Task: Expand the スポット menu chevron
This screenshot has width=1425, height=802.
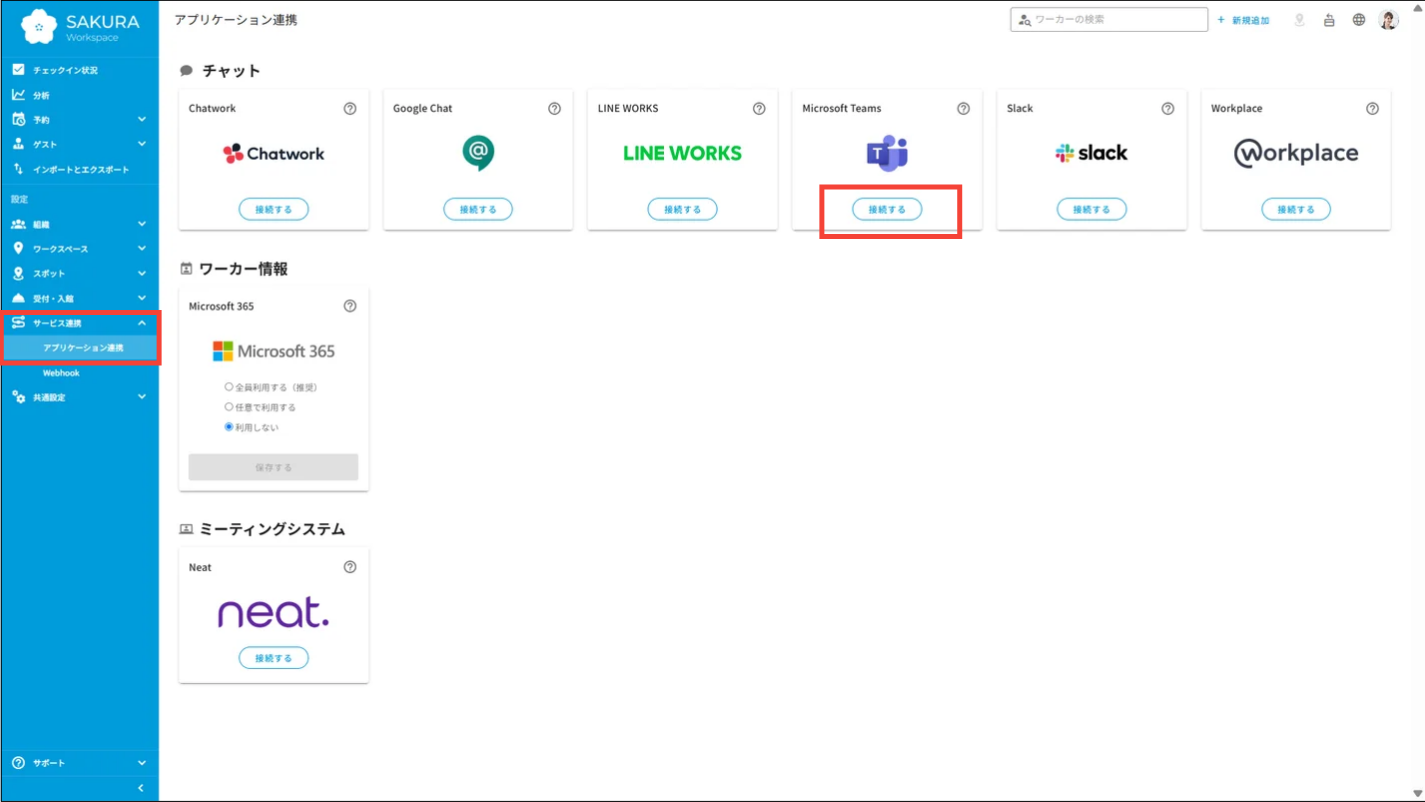Action: click(x=142, y=273)
